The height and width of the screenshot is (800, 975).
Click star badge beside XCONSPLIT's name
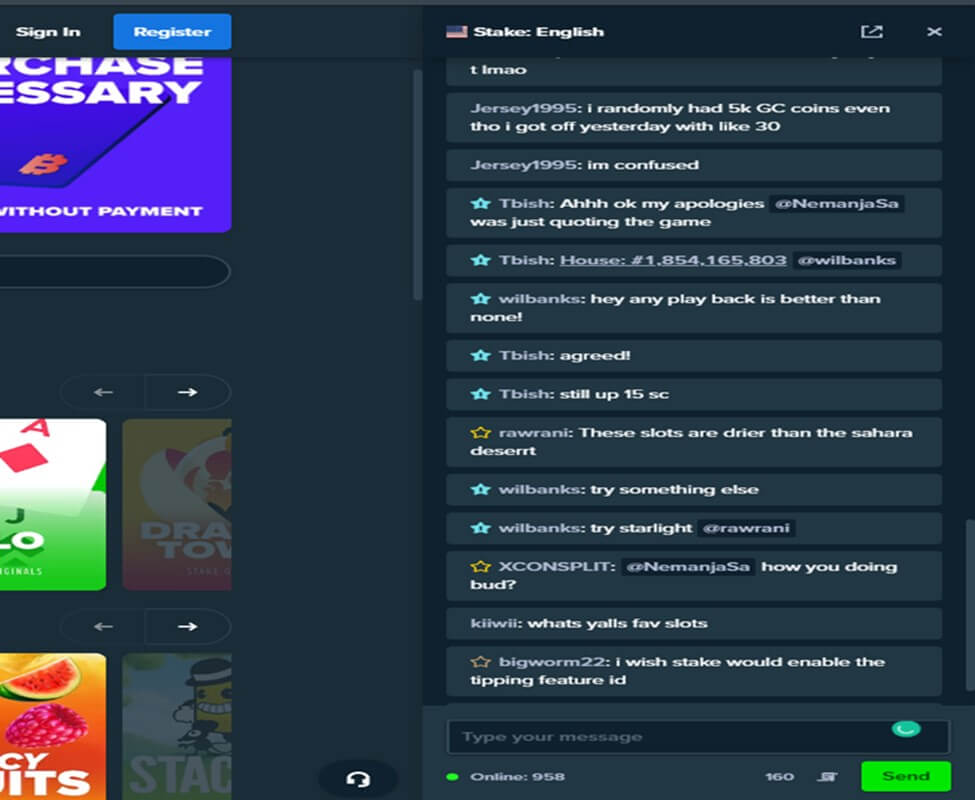tap(480, 566)
